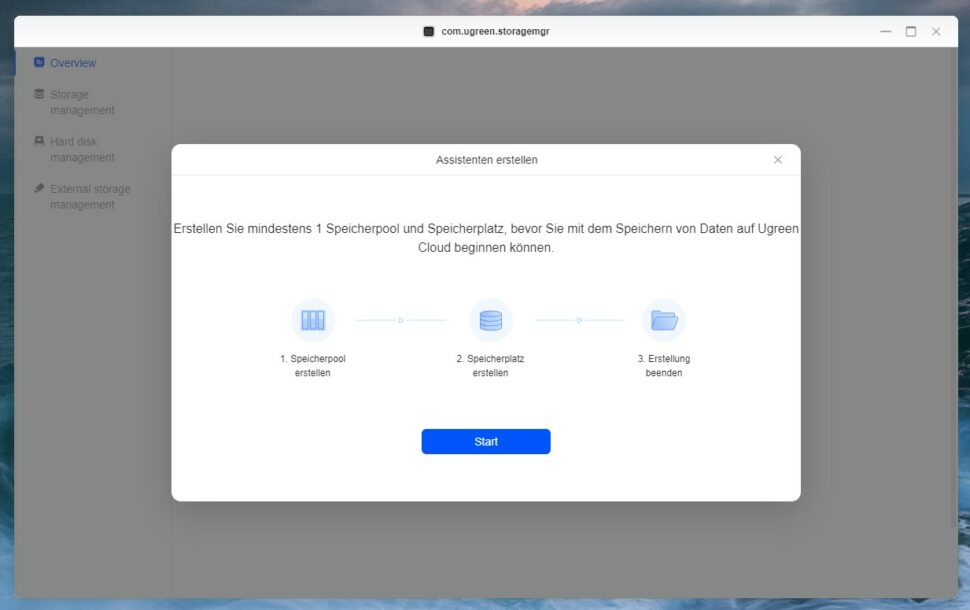Click the Speicherplatz erstellen database icon
Screen dimensions: 970x610
coord(491,320)
